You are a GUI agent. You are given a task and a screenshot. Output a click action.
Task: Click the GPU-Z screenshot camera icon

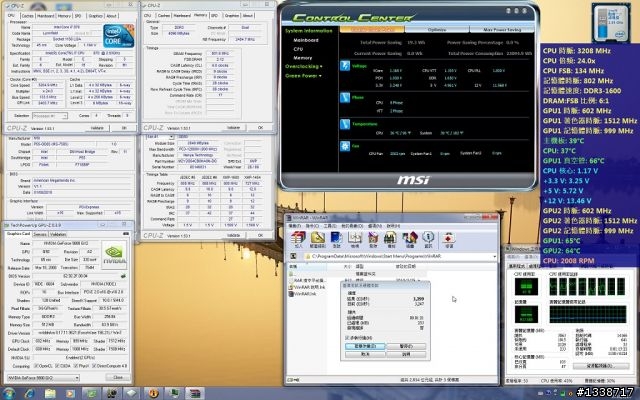126,234
